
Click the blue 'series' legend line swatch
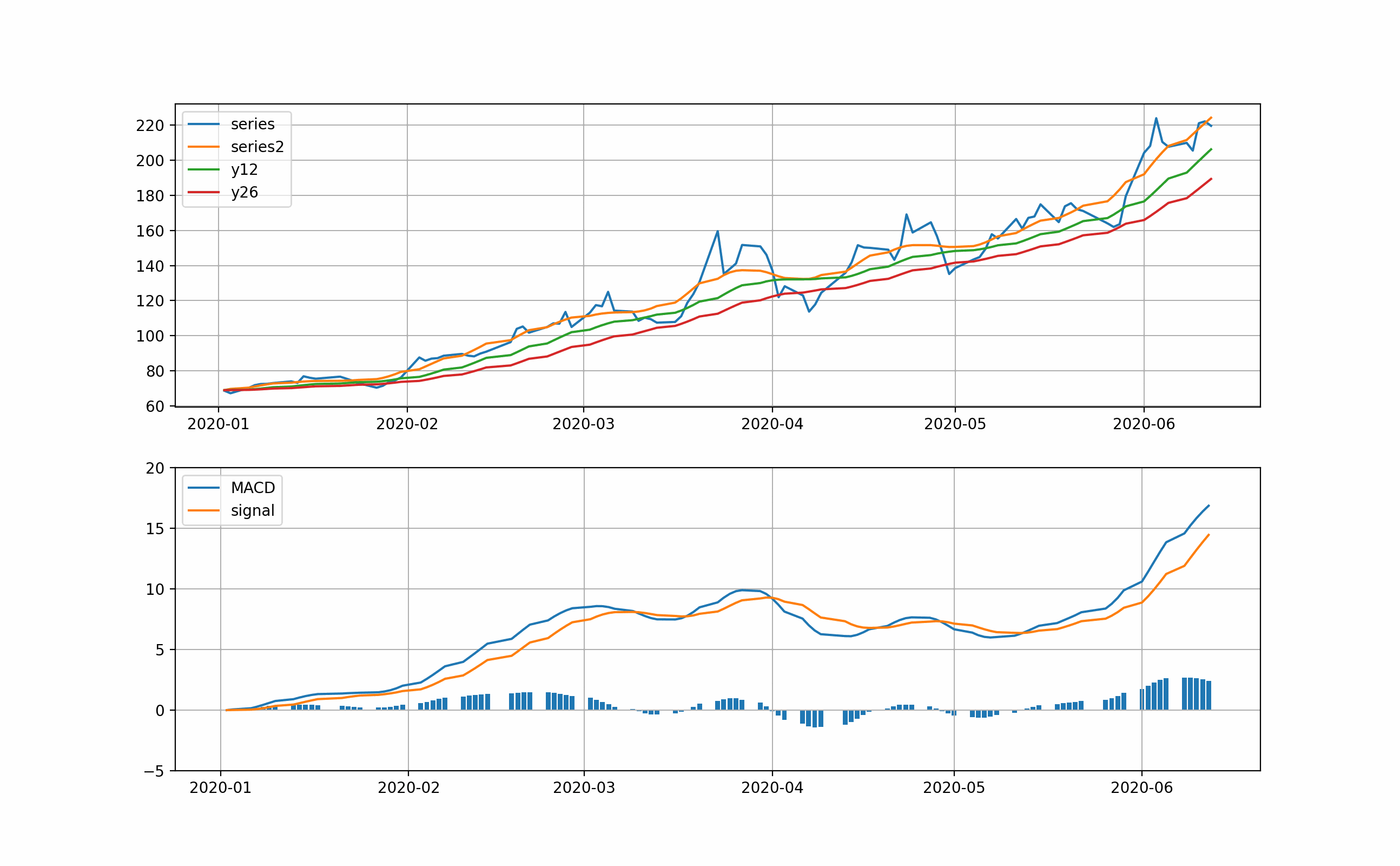pyautogui.click(x=204, y=124)
